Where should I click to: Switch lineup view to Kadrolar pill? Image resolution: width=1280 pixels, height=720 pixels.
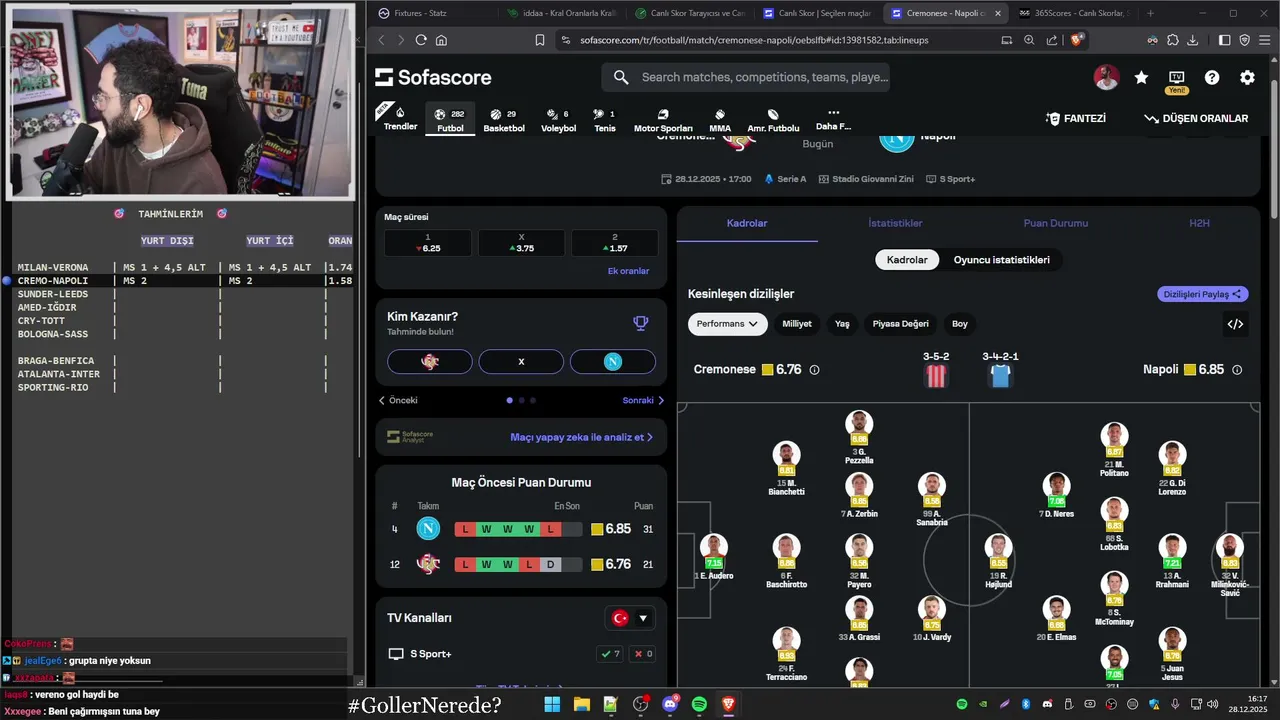click(907, 260)
